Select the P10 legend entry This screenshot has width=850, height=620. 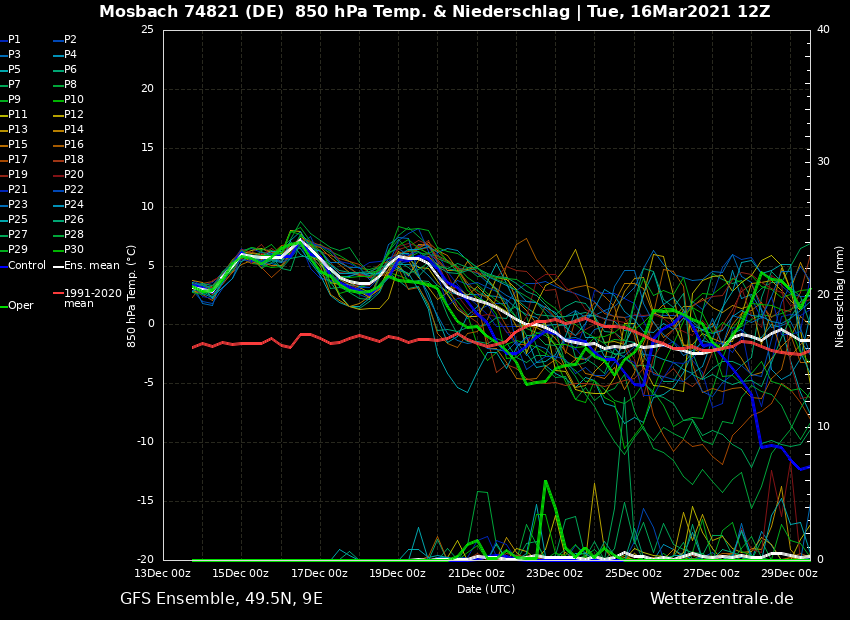[73, 100]
